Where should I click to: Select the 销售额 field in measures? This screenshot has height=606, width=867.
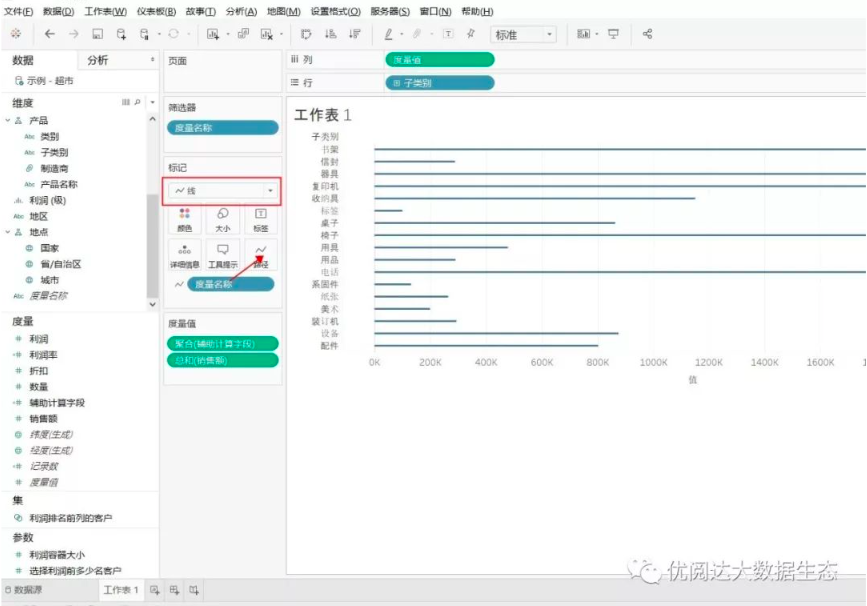[x=43, y=419]
